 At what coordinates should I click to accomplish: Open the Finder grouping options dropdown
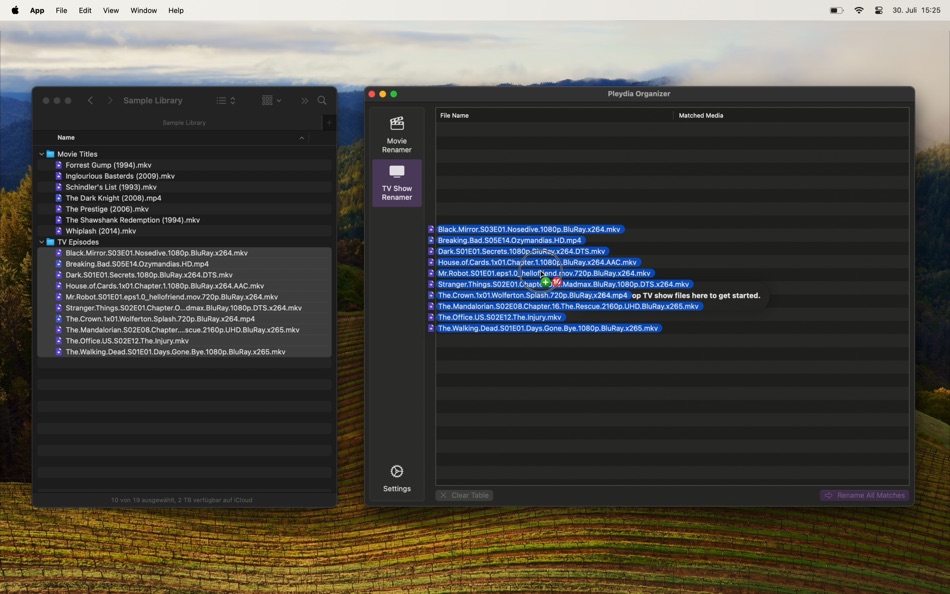(x=271, y=101)
